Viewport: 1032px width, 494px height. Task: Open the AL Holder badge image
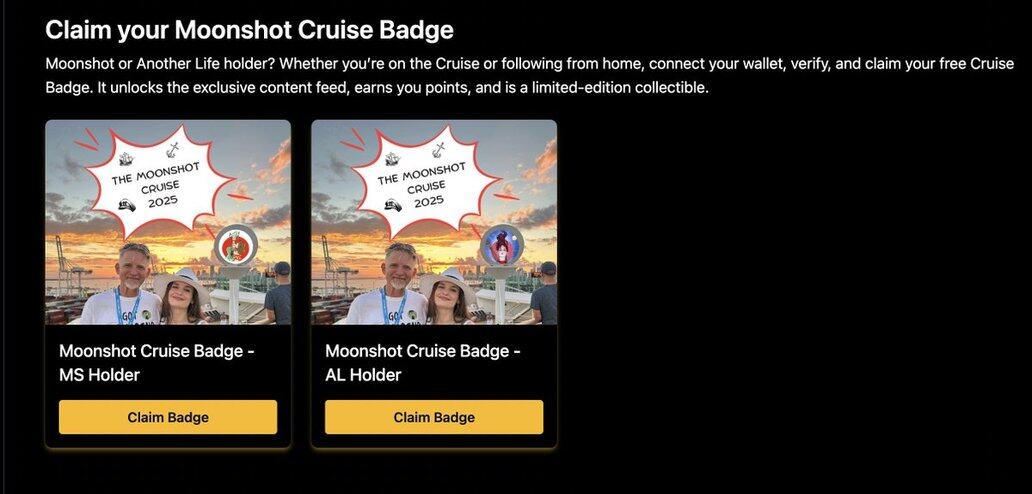click(x=434, y=222)
